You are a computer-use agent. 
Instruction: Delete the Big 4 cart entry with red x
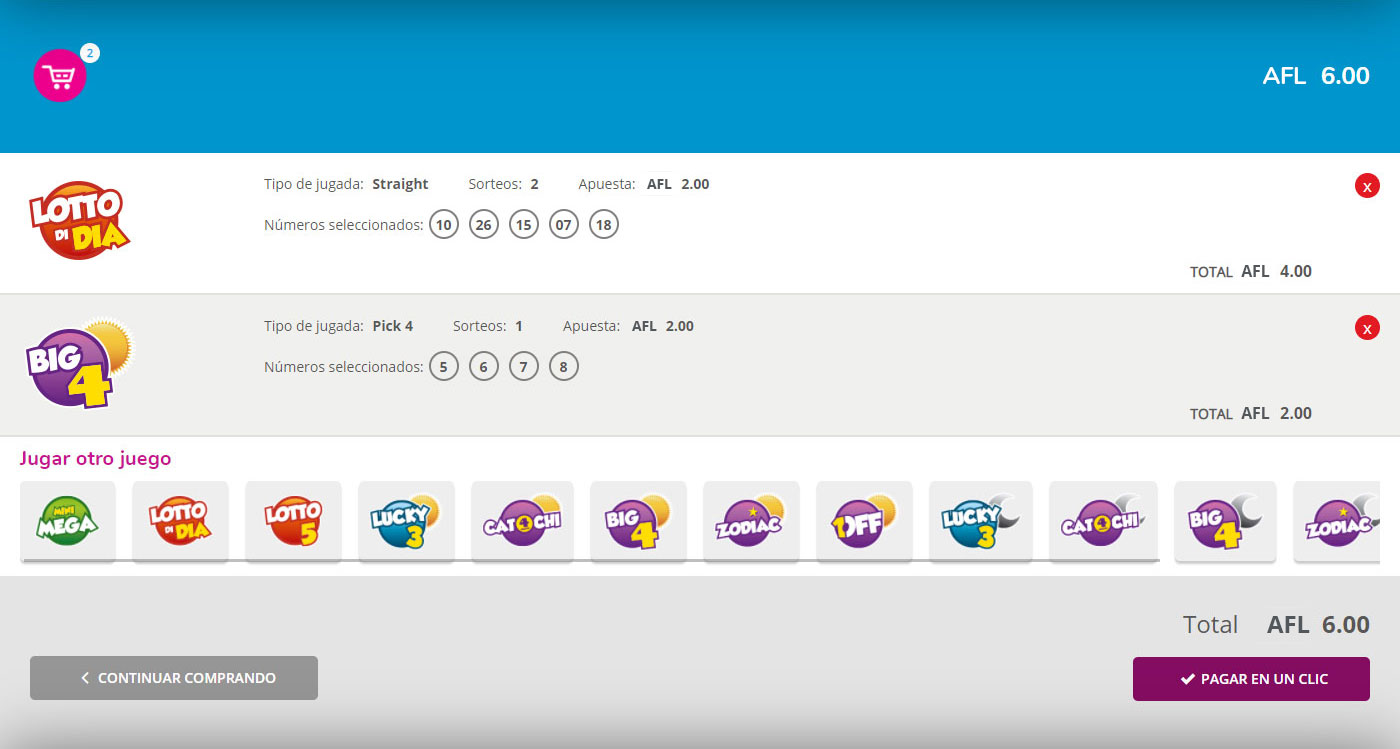(x=1367, y=328)
